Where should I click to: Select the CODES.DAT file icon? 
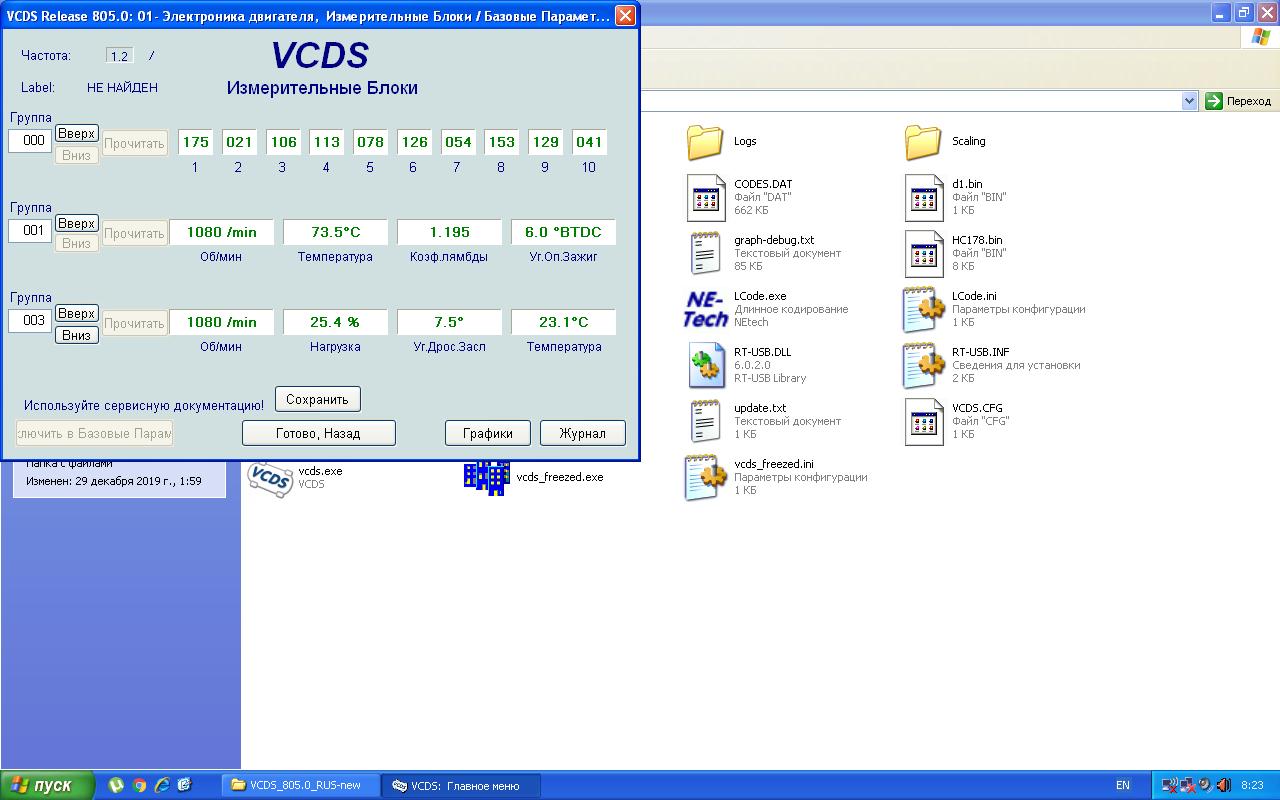coord(705,197)
